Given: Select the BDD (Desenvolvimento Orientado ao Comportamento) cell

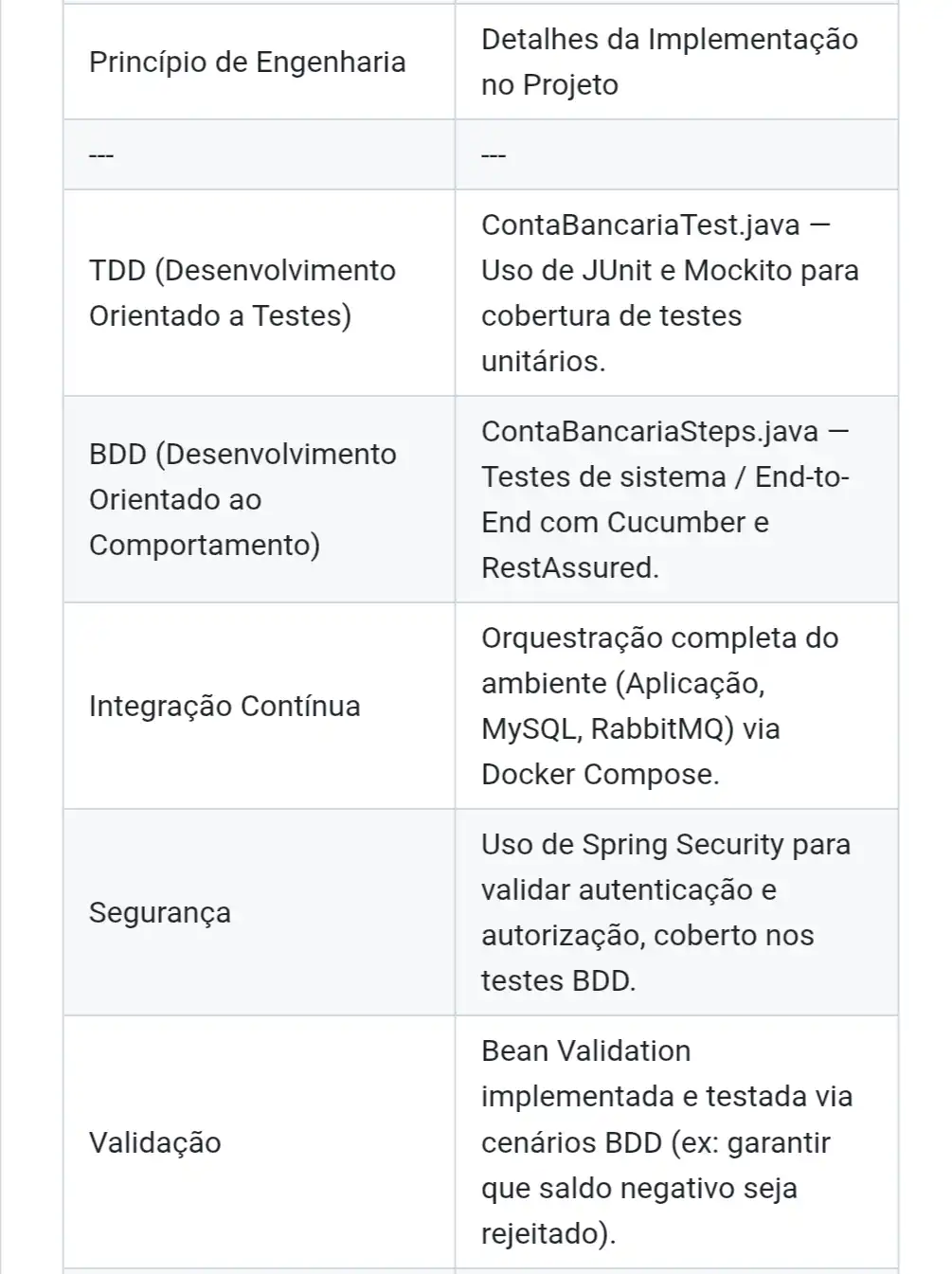Looking at the screenshot, I should click(x=242, y=499).
